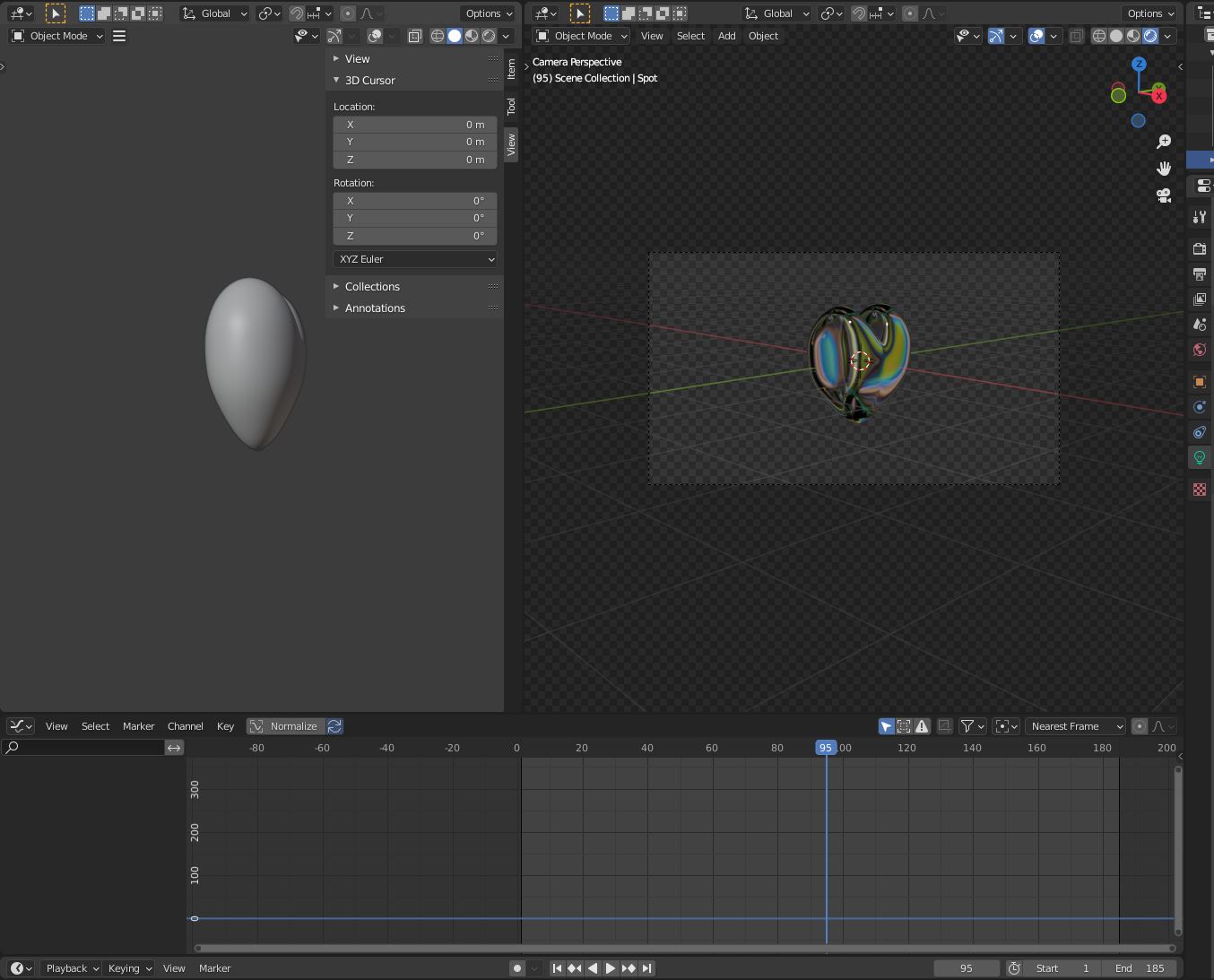Click the Options button in right viewport
Viewport: 1214px width, 980px height.
click(x=1149, y=13)
